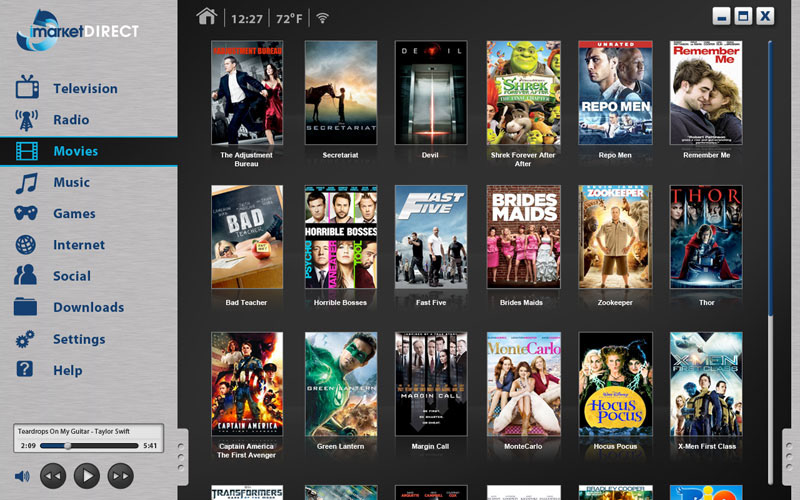Image resolution: width=800 pixels, height=500 pixels.
Task: Open the Radio menu label
Action: [71, 120]
